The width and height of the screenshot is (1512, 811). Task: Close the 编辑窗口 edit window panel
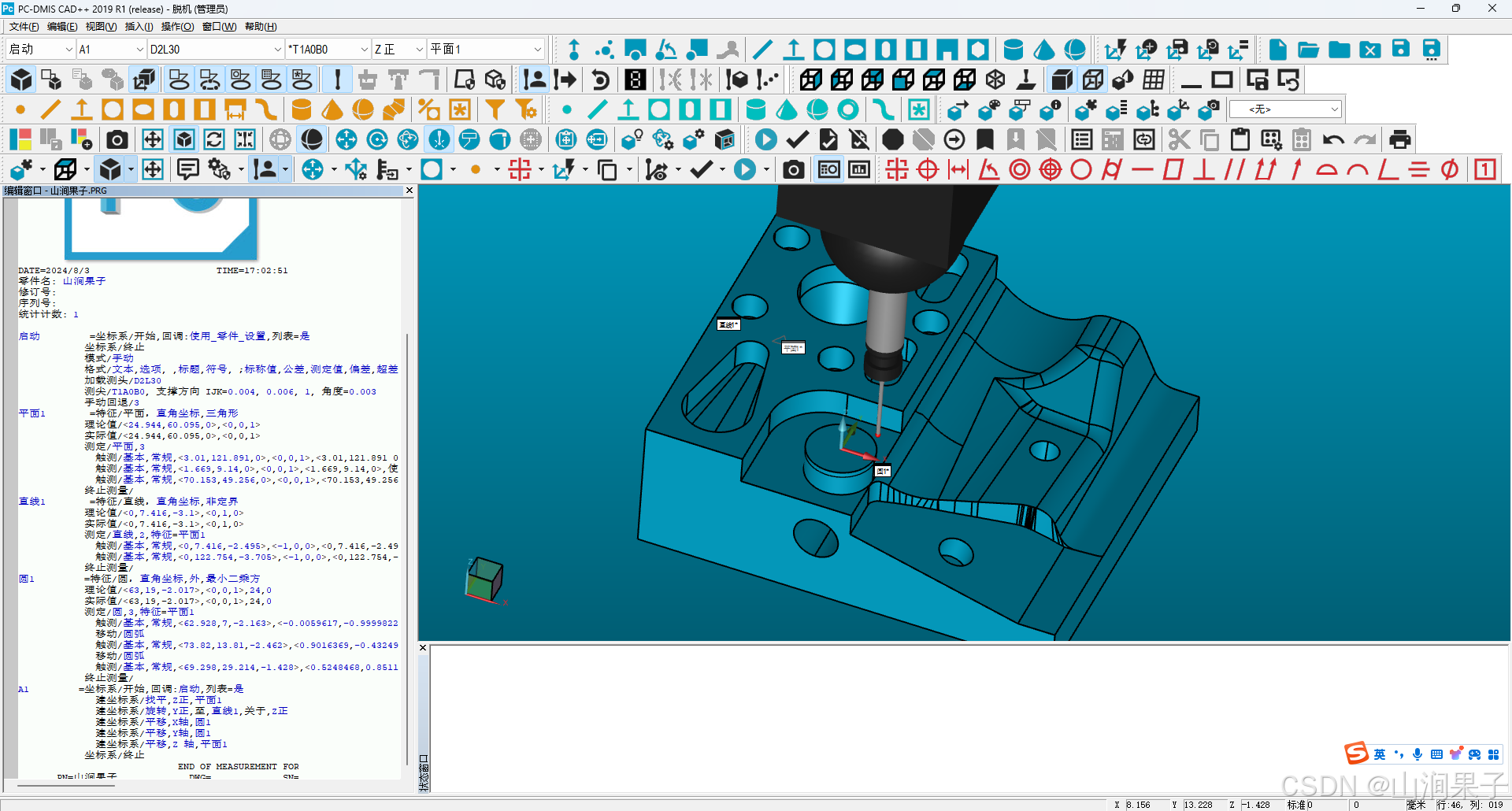[x=409, y=191]
